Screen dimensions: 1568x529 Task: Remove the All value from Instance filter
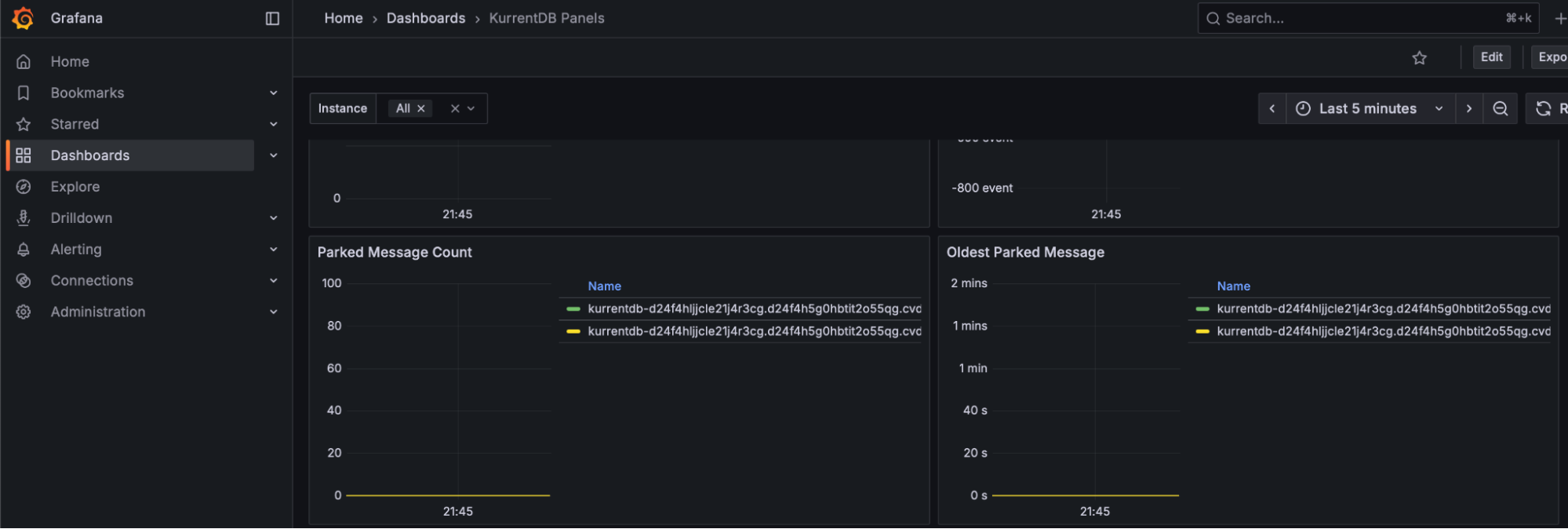[x=421, y=108]
